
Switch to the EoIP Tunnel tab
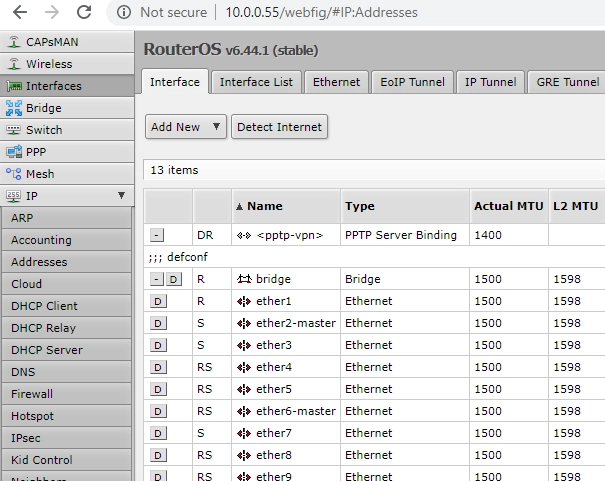(412, 82)
